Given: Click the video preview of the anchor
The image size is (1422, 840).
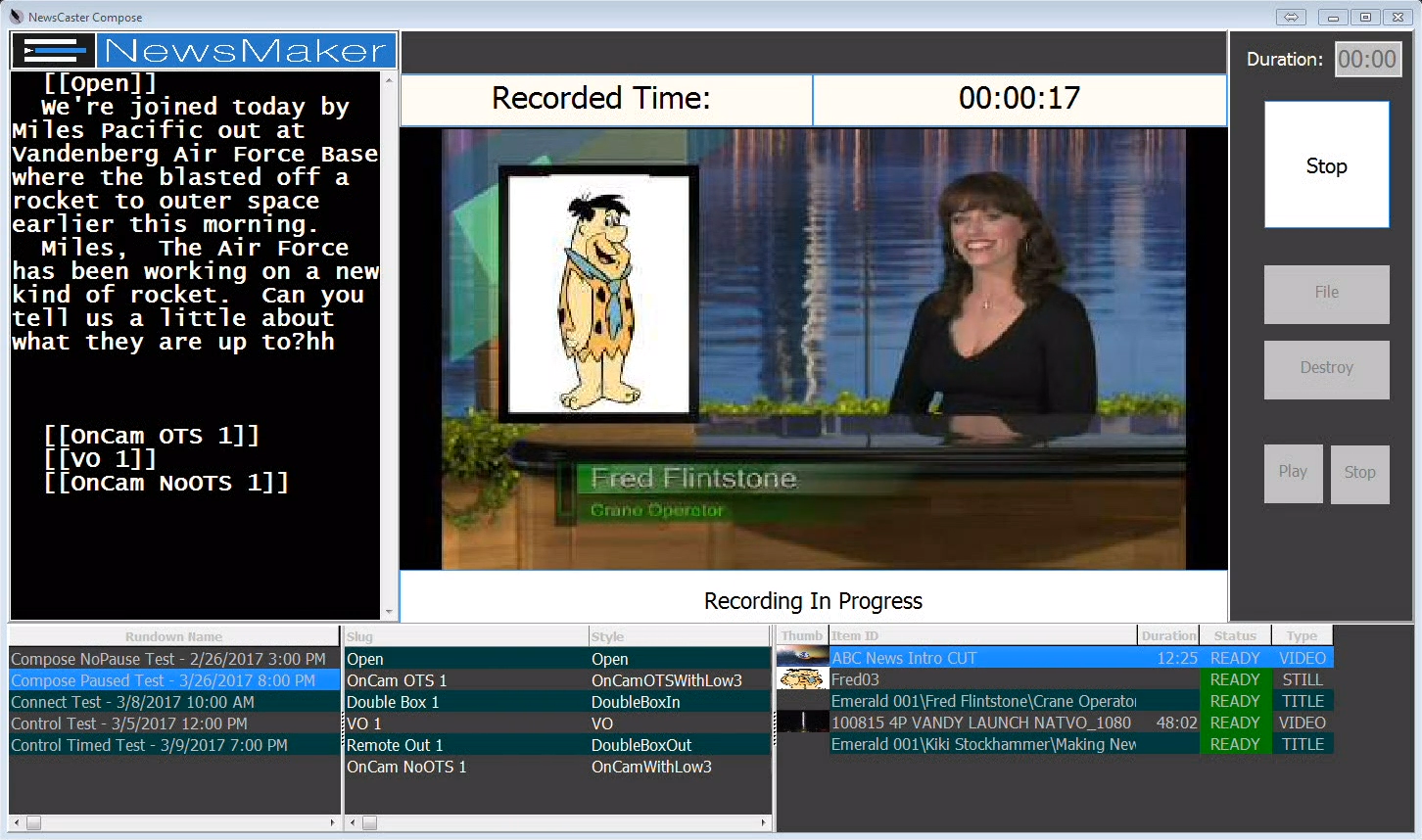Looking at the screenshot, I should point(813,349).
